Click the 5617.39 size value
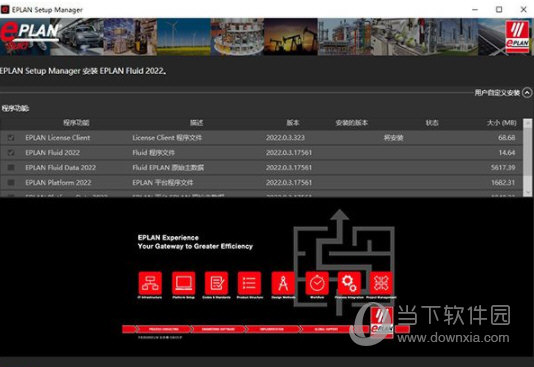The width and height of the screenshot is (534, 367). 503,167
